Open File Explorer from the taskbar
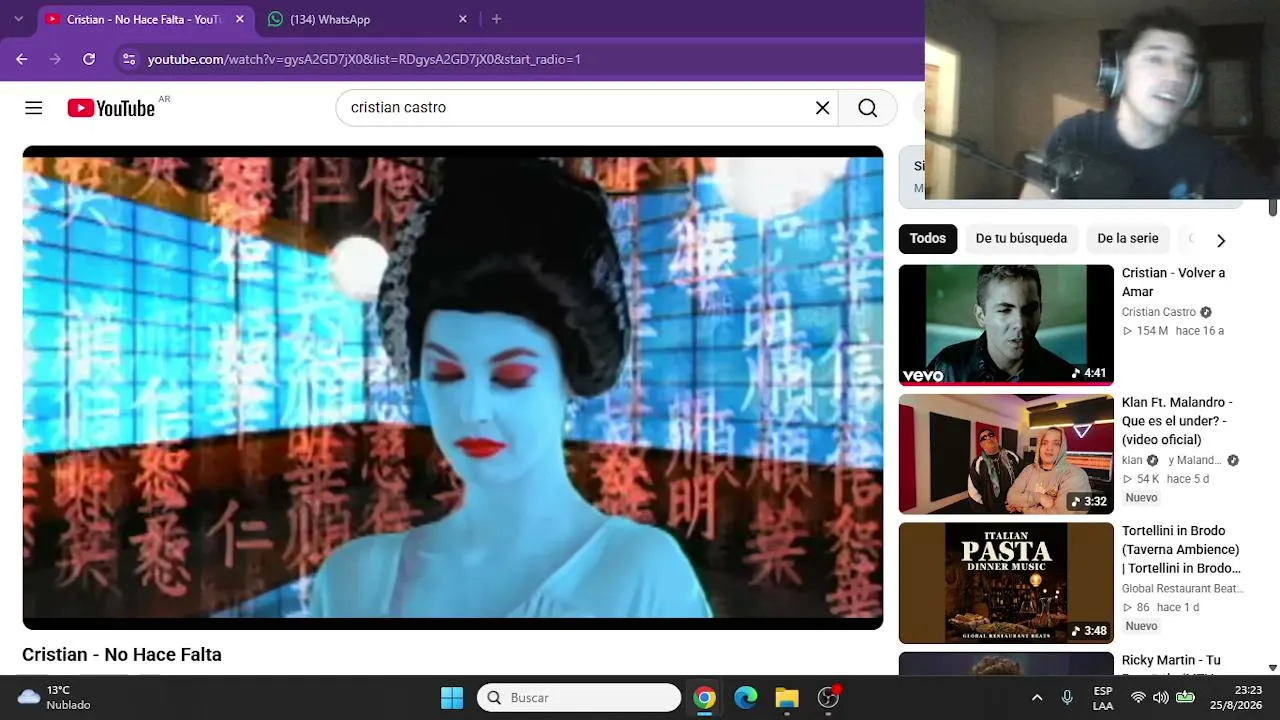The image size is (1280, 720). (787, 698)
